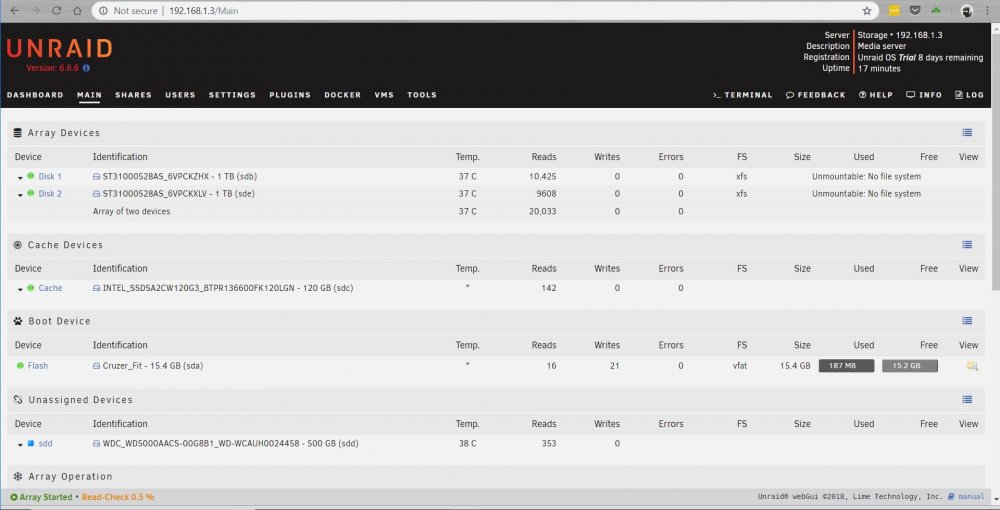This screenshot has height=510, width=1000.
Task: Open the system Log
Action: coord(969,94)
